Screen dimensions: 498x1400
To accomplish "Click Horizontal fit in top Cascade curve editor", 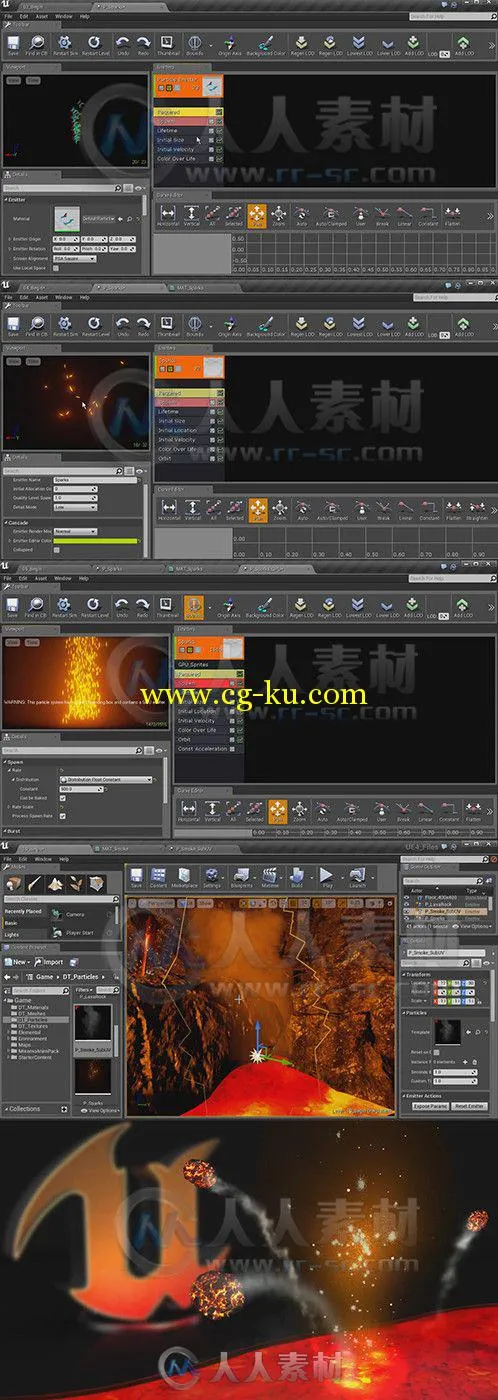I will pyautogui.click(x=168, y=215).
